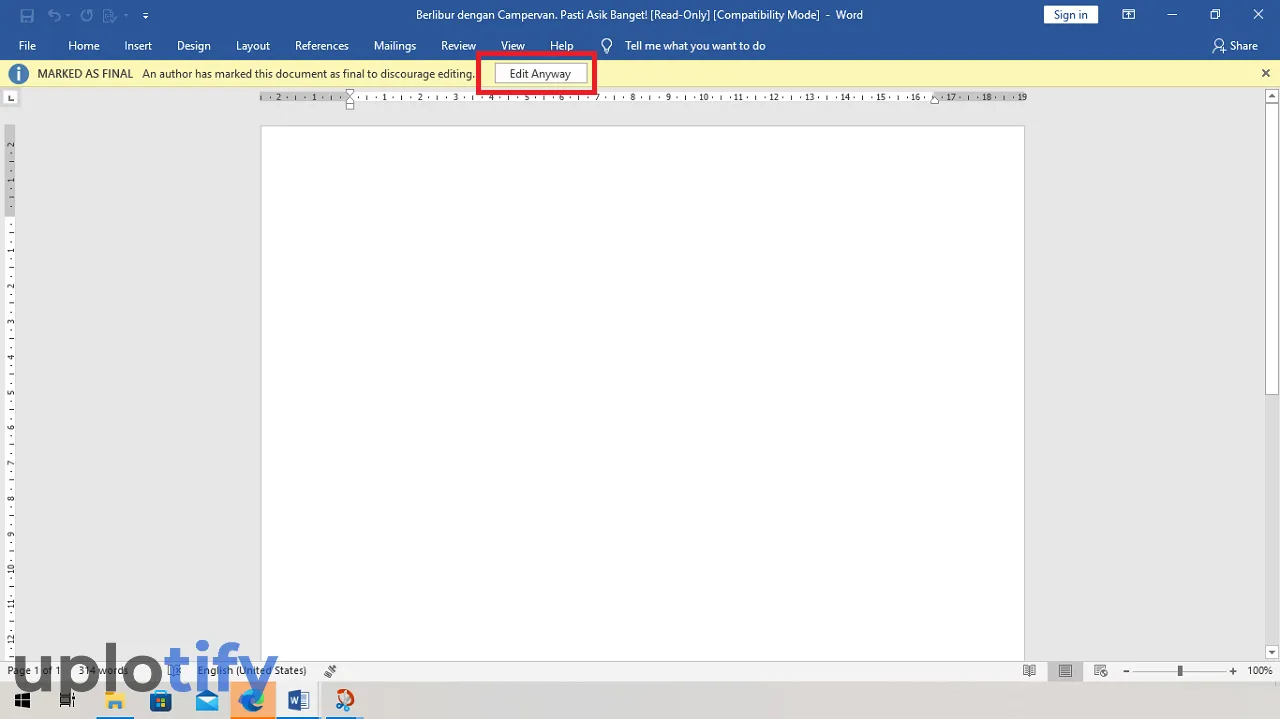Click the vertical scrollbar thumb
The image size is (1280, 719).
[1272, 250]
